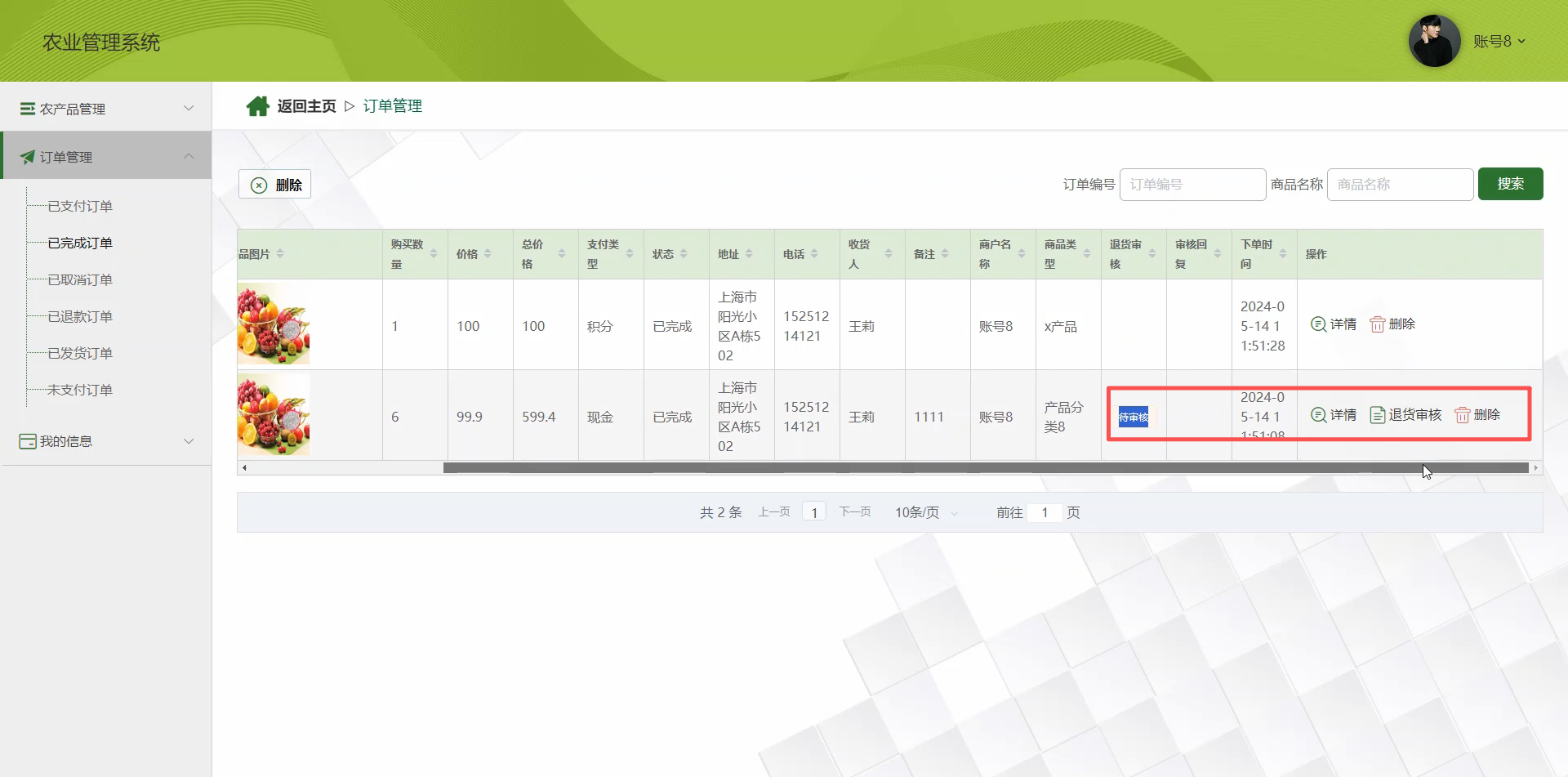
Task: Focus the 订单编号 search field
Action: pos(1192,185)
